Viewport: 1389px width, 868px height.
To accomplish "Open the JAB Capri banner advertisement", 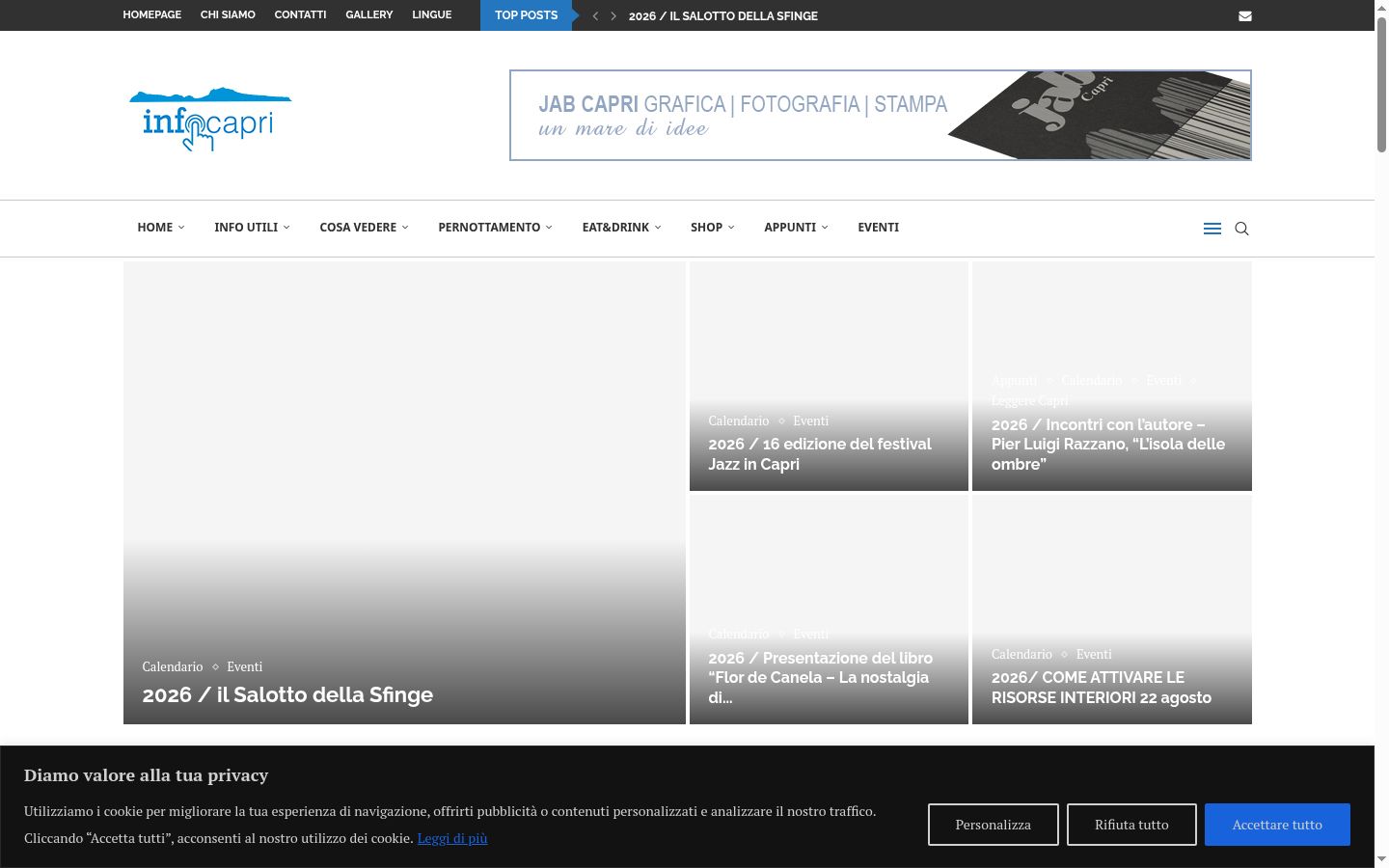I will 881,115.
